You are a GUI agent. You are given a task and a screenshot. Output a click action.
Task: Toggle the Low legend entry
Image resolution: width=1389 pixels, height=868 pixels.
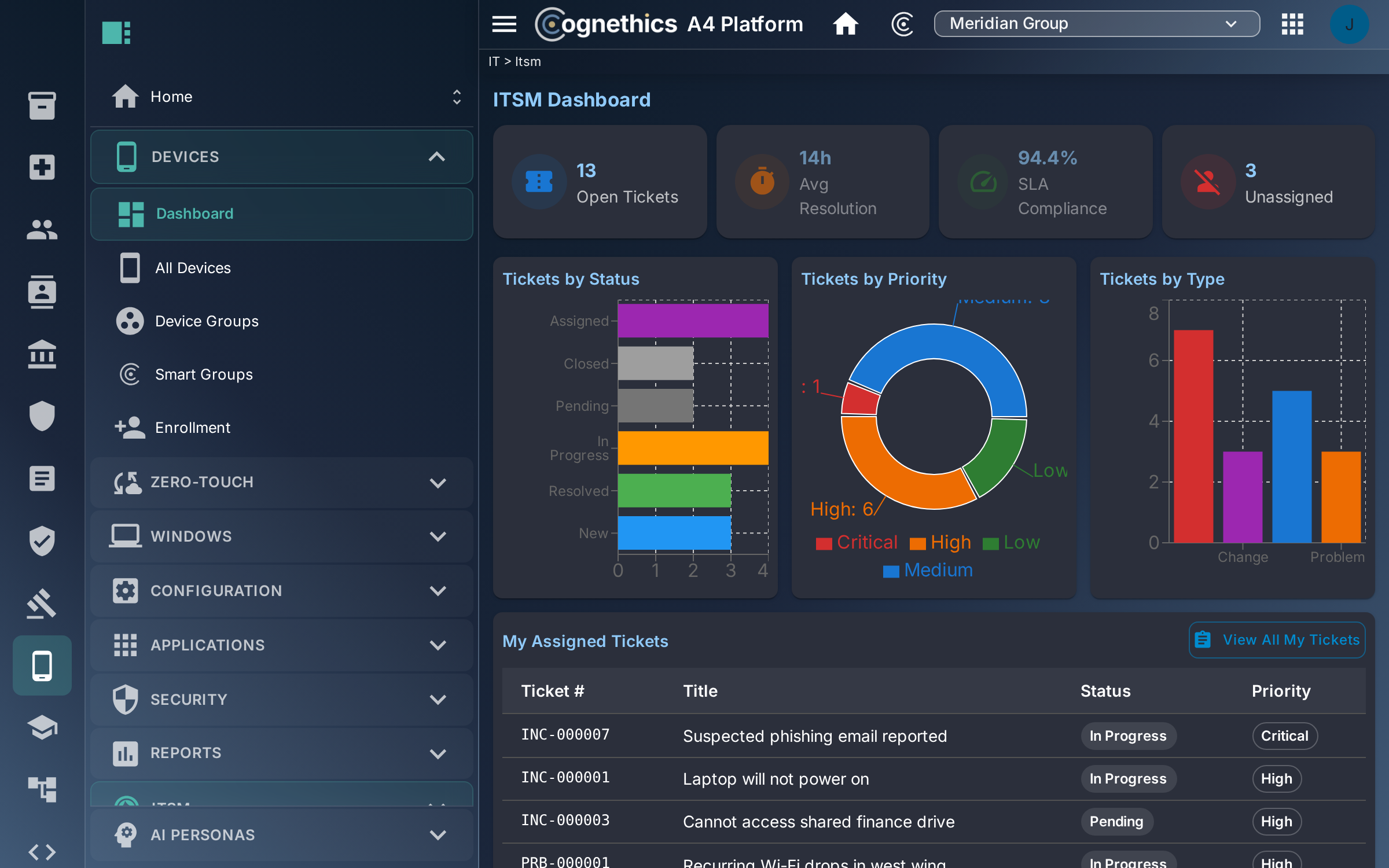tap(1012, 542)
